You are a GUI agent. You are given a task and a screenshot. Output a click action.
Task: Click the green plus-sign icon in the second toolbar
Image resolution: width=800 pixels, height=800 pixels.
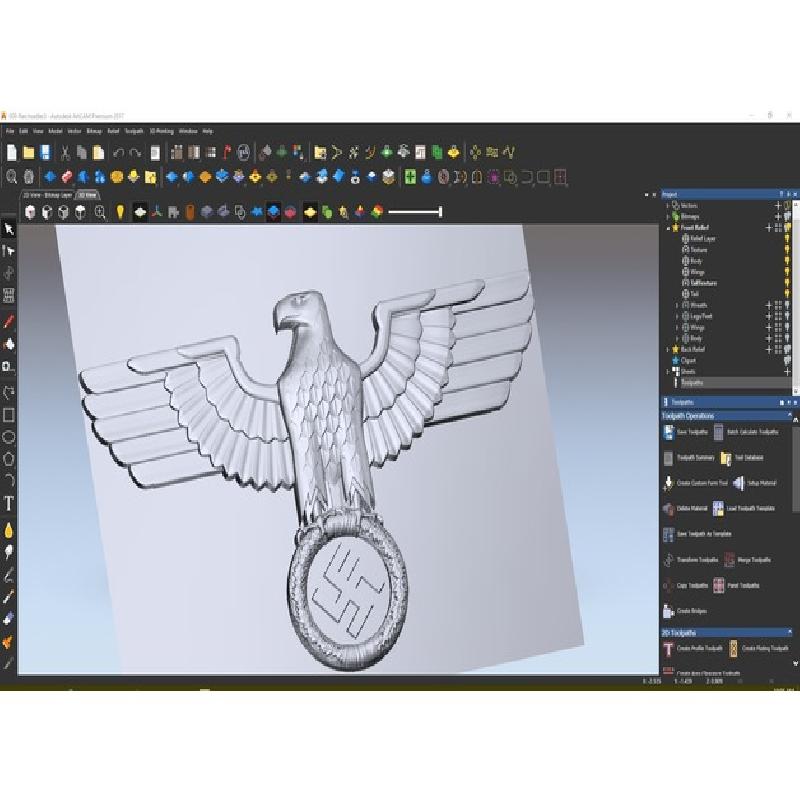pyautogui.click(x=410, y=177)
